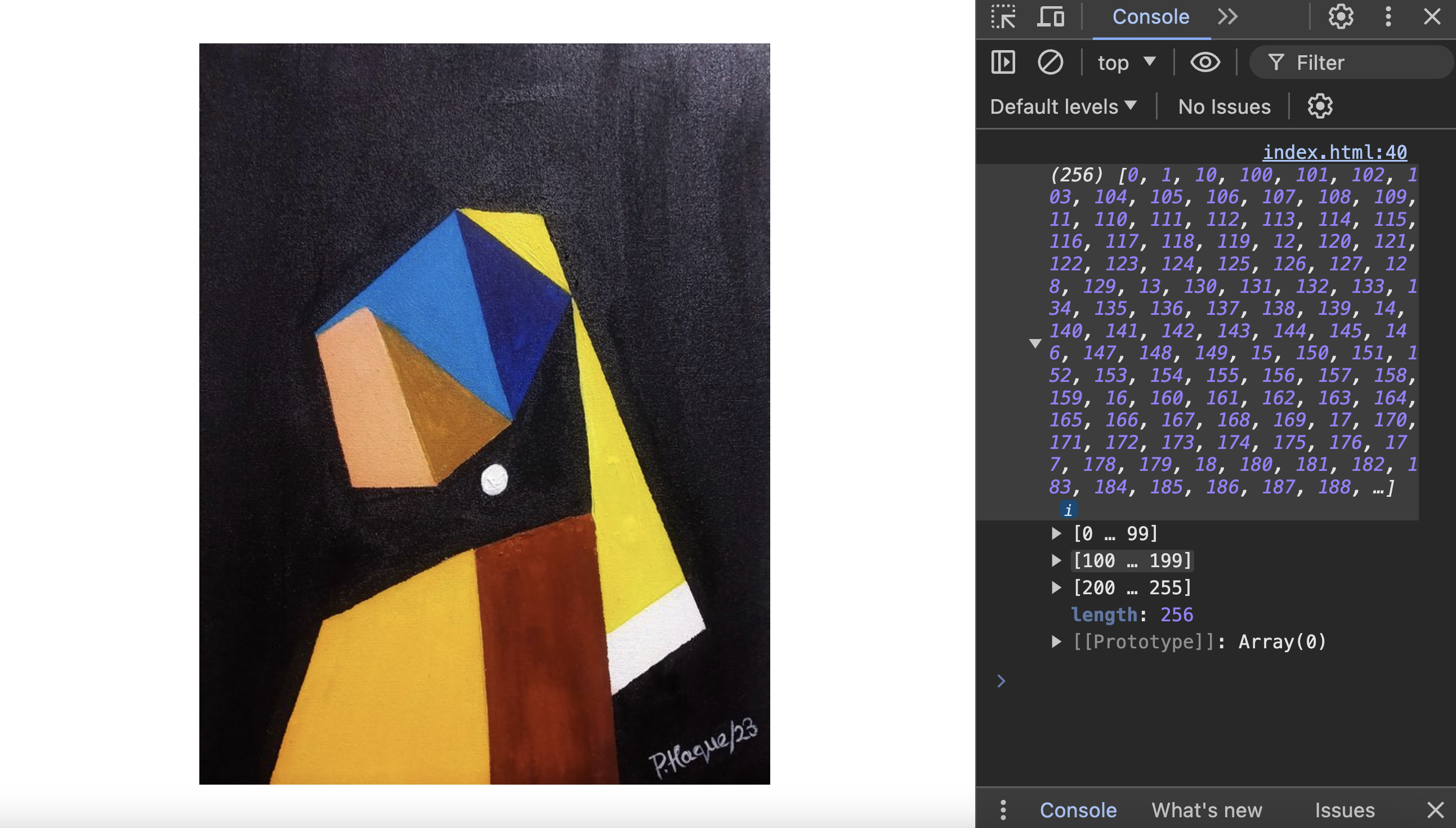Image resolution: width=1456 pixels, height=828 pixels.
Task: Open console settings gear beside No Issues
Action: [x=1320, y=106]
